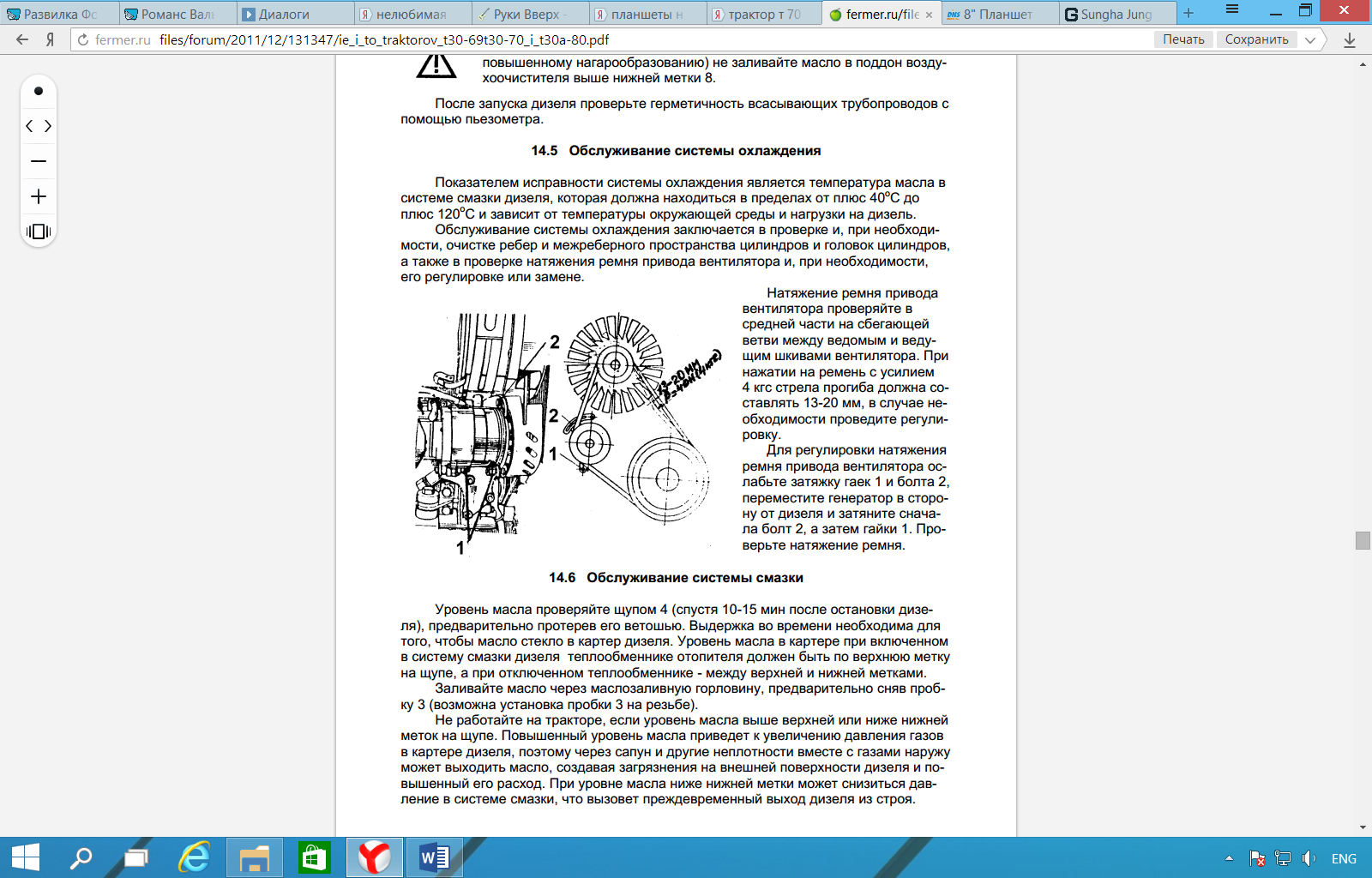Click text 'Уровень масла проверяйте щупом 4'
The width and height of the screenshot is (1372, 878).
[x=551, y=610]
